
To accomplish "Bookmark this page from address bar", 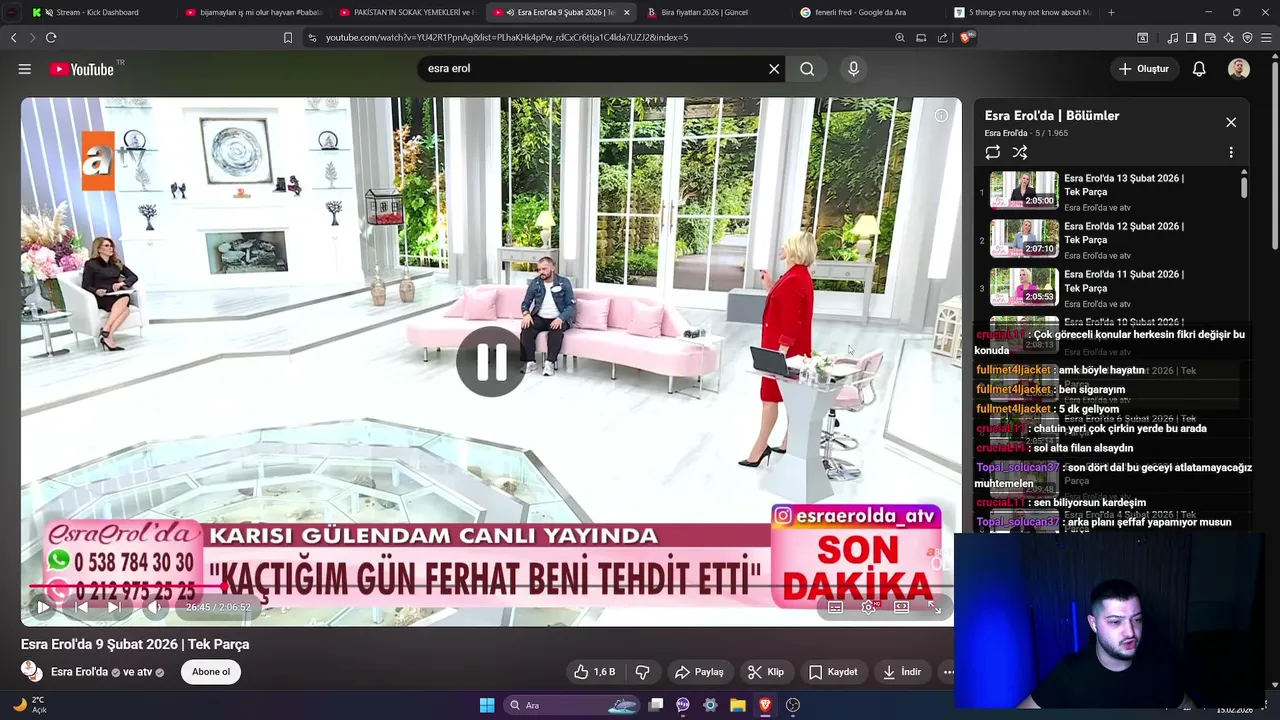I will click(x=288, y=37).
